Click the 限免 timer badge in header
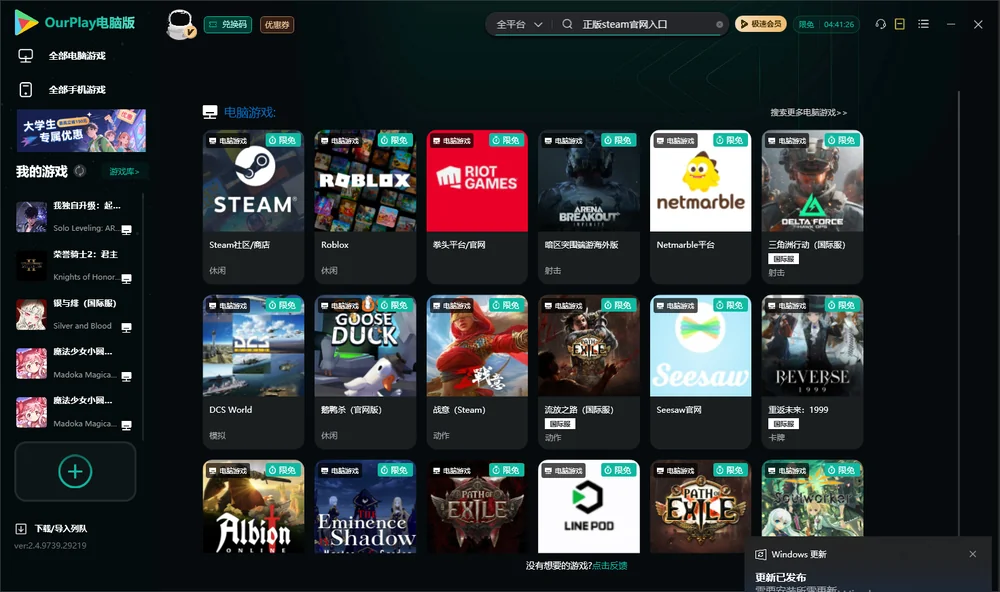 (826, 24)
